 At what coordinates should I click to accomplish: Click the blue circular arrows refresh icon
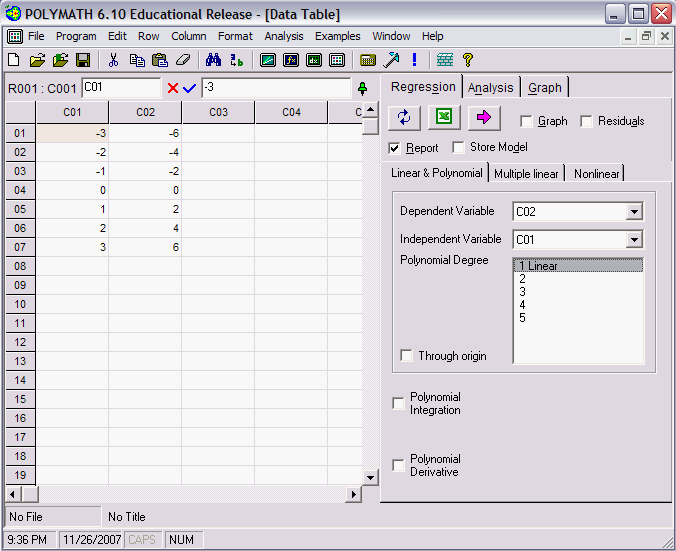pos(404,118)
